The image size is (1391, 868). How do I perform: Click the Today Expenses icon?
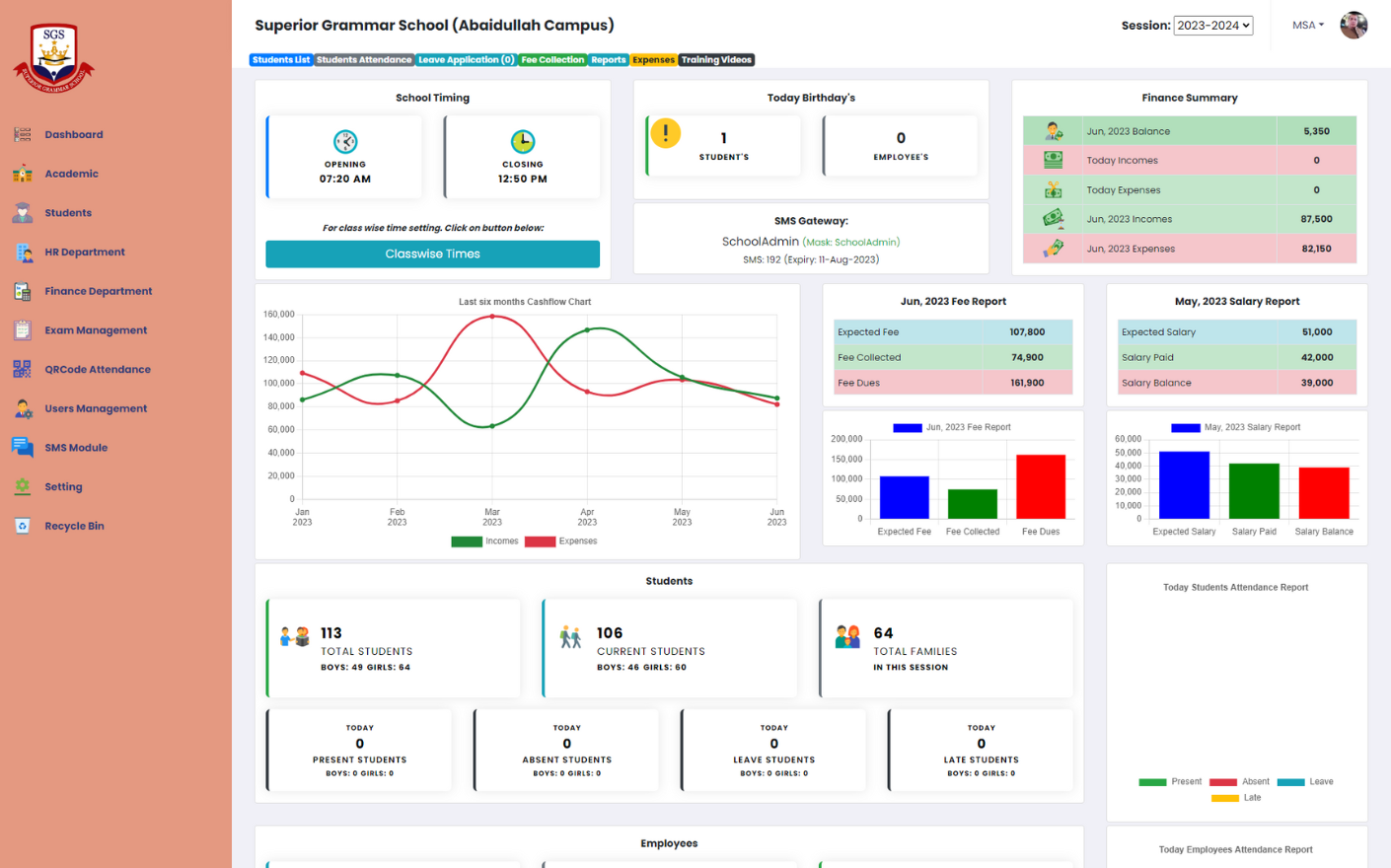pyautogui.click(x=1054, y=189)
